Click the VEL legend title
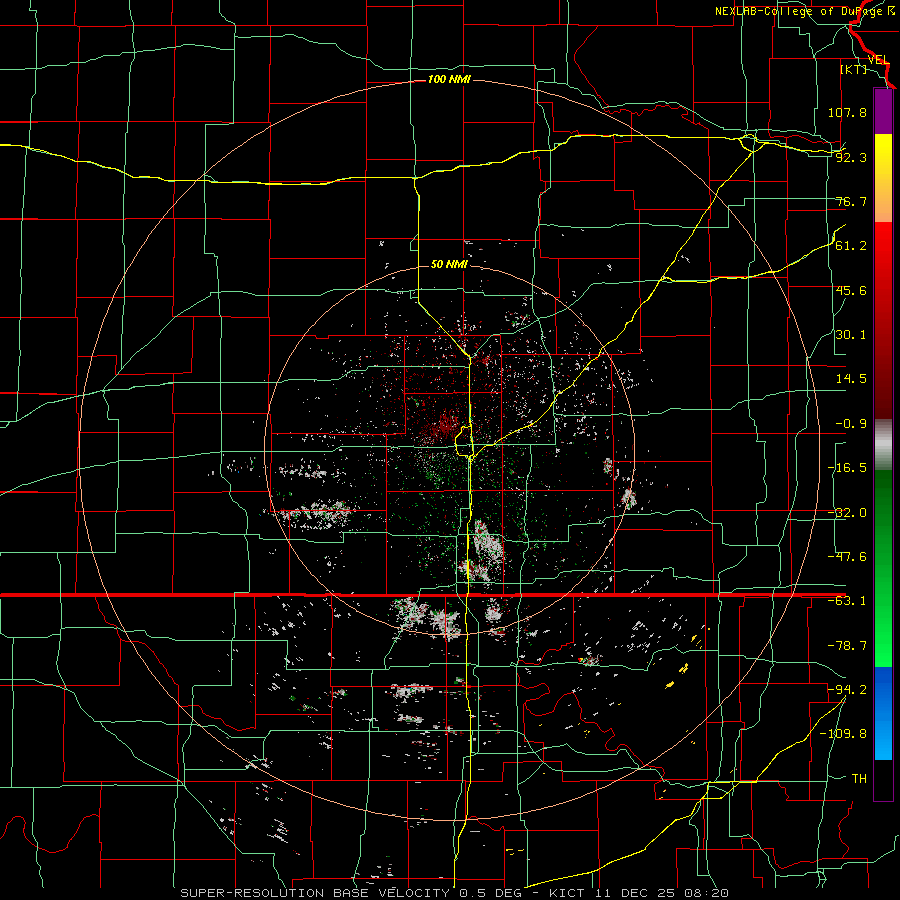Screen dimensions: 900x900 (878, 60)
